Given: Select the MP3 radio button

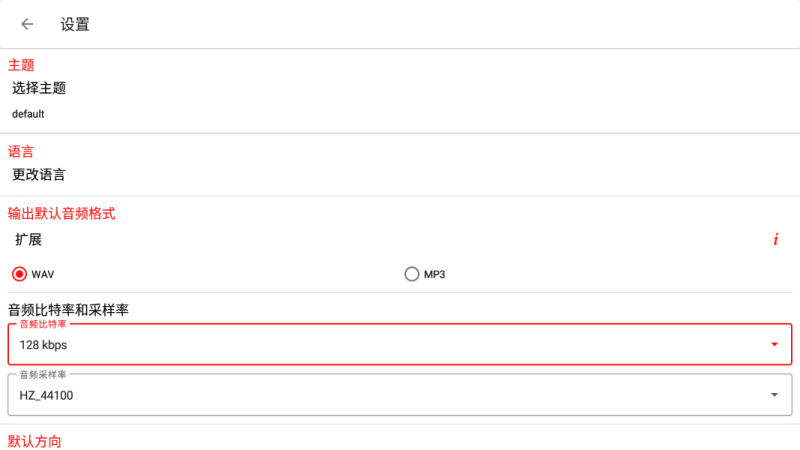Looking at the screenshot, I should pos(412,274).
